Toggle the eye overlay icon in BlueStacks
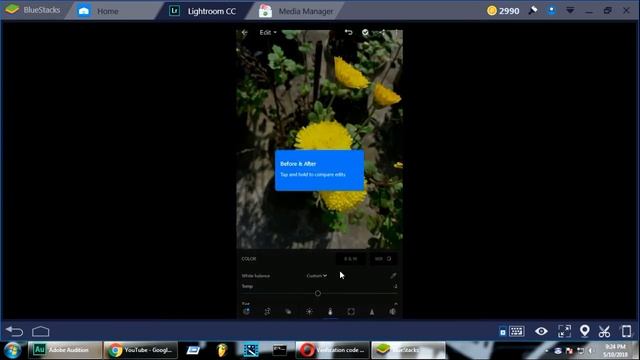Viewport: 640px width, 360px height. click(541, 331)
